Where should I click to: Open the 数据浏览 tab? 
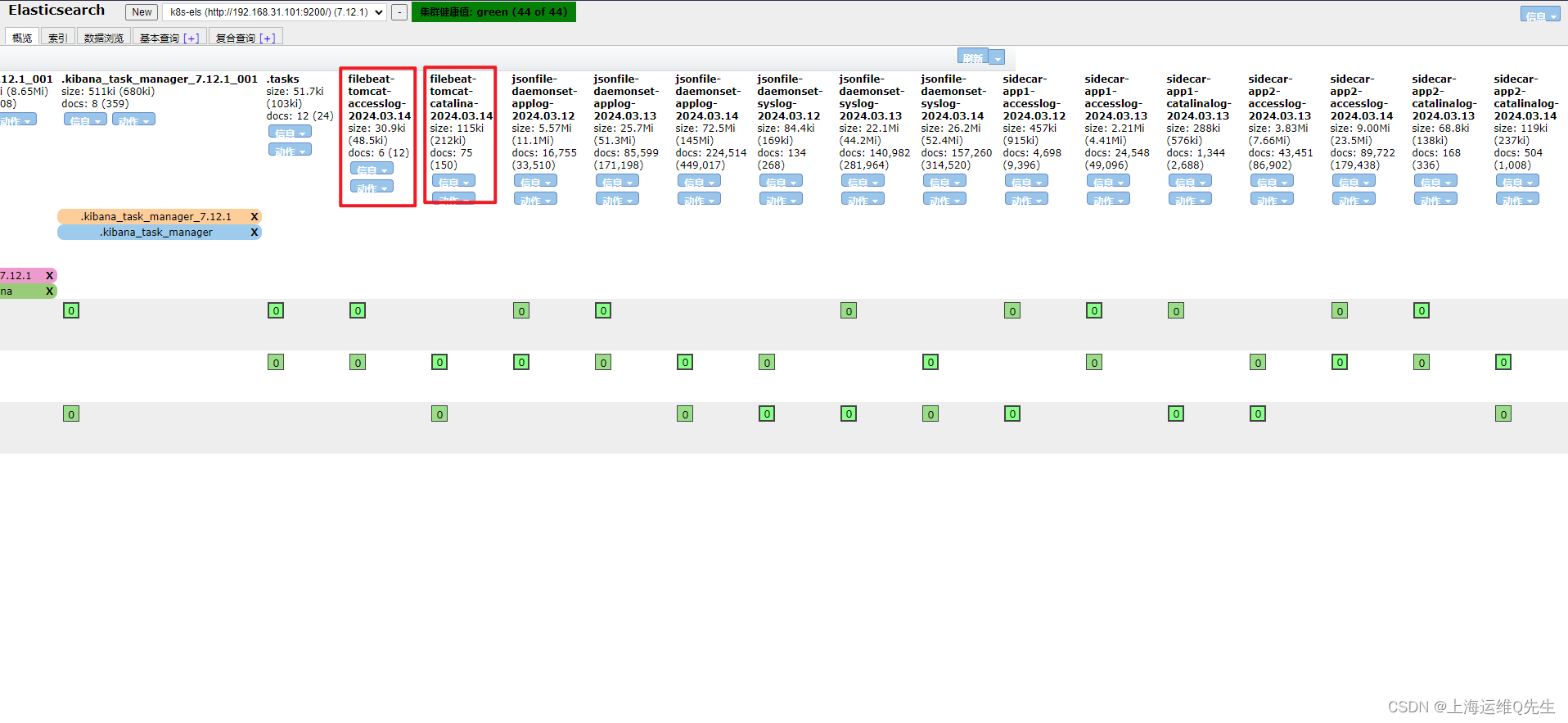click(x=104, y=38)
